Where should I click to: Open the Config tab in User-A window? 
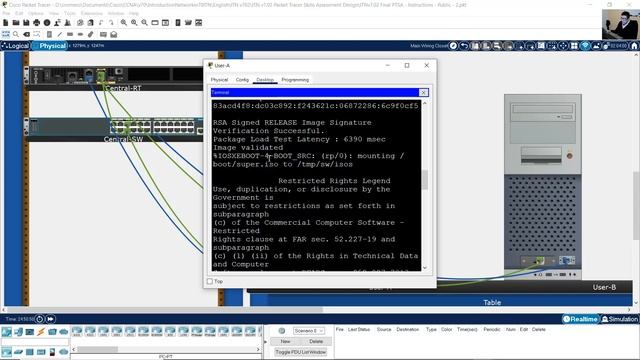click(242, 80)
